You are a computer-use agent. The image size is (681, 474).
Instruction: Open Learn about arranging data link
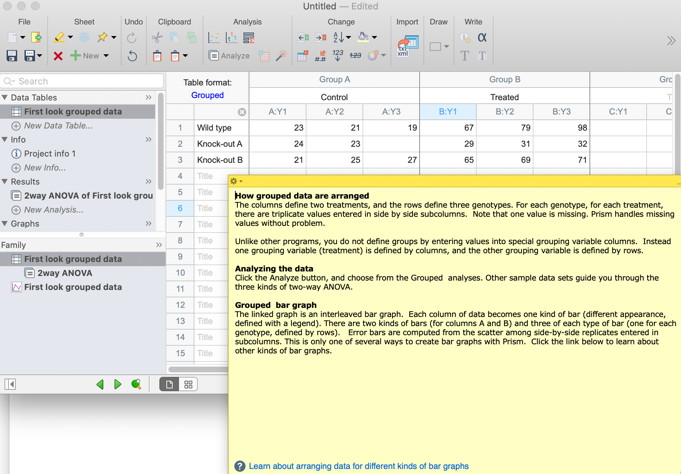pyautogui.click(x=359, y=466)
